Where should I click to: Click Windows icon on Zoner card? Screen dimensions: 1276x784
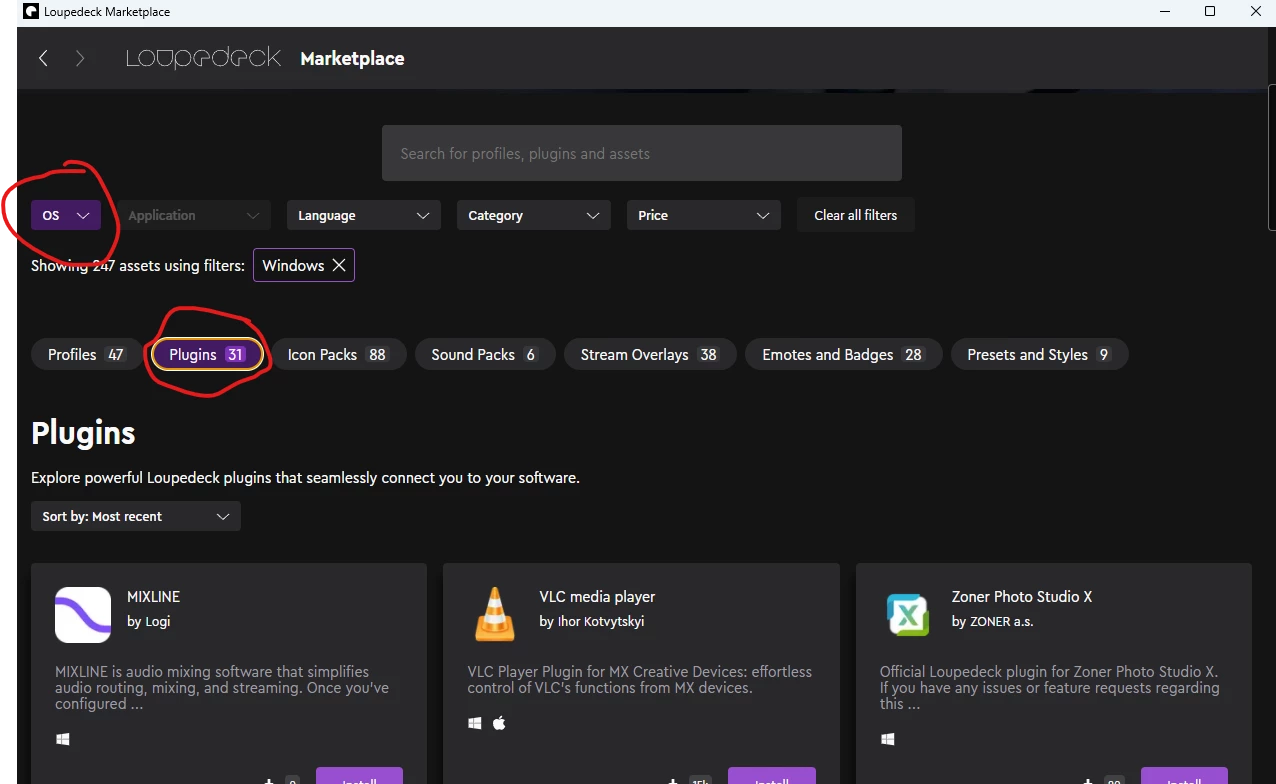(887, 739)
